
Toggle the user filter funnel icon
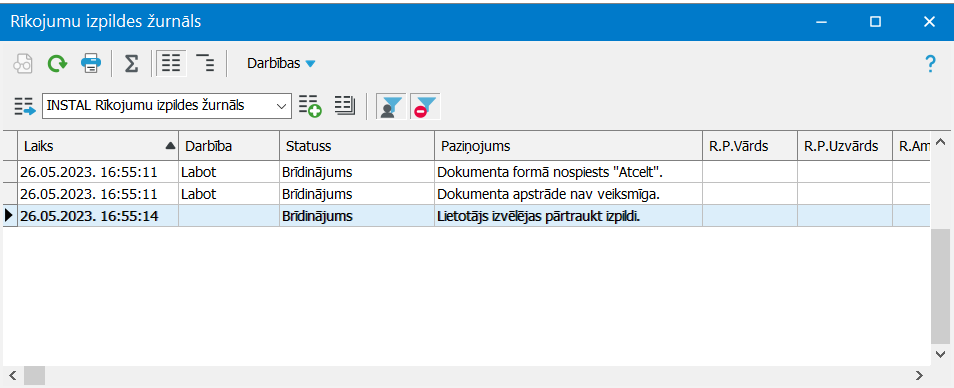click(391, 106)
